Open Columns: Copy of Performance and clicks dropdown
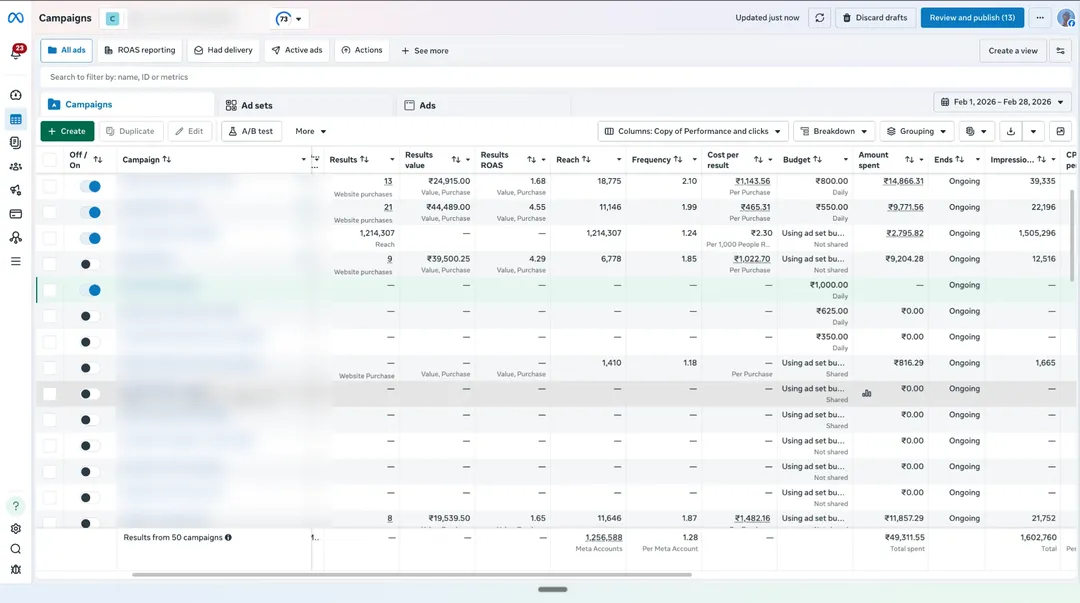Viewport: 1080px width, 603px height. click(693, 131)
